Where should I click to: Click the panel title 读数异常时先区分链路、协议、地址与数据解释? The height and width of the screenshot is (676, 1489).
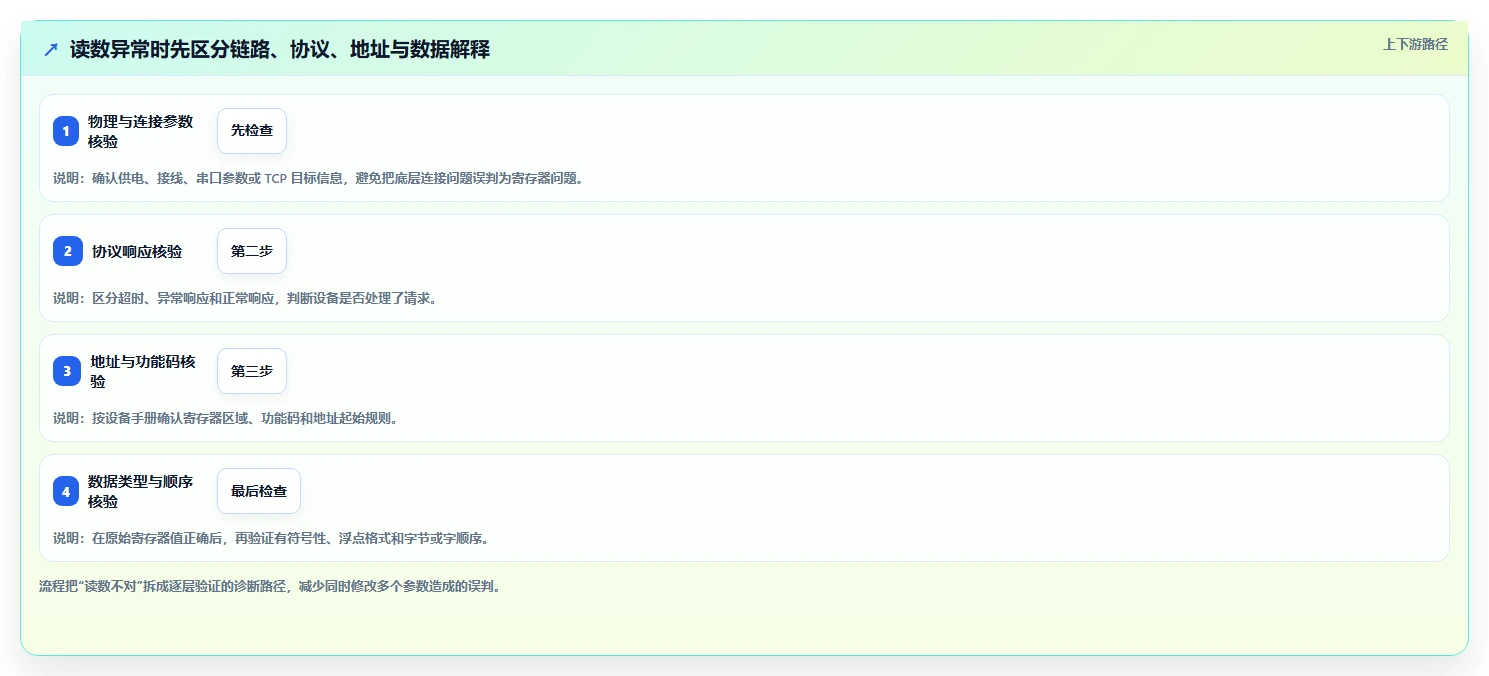(x=280, y=49)
